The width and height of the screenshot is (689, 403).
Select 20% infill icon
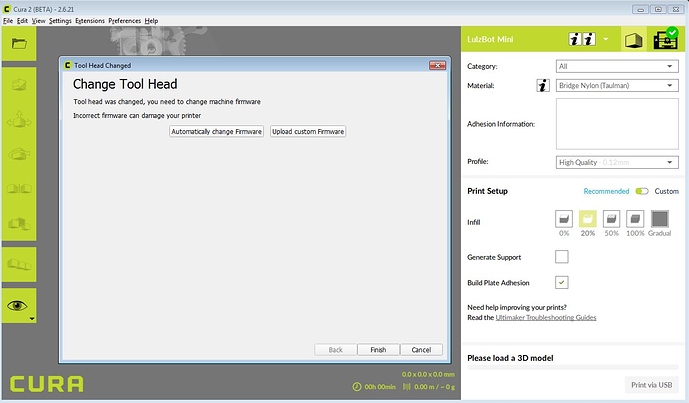click(x=587, y=218)
